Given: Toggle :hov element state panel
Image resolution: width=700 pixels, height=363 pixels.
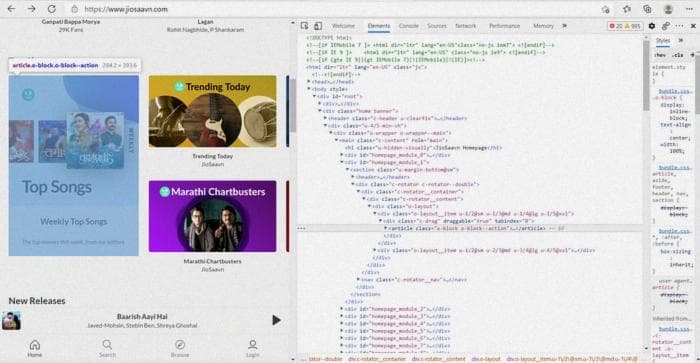Looking at the screenshot, I should (x=660, y=55).
